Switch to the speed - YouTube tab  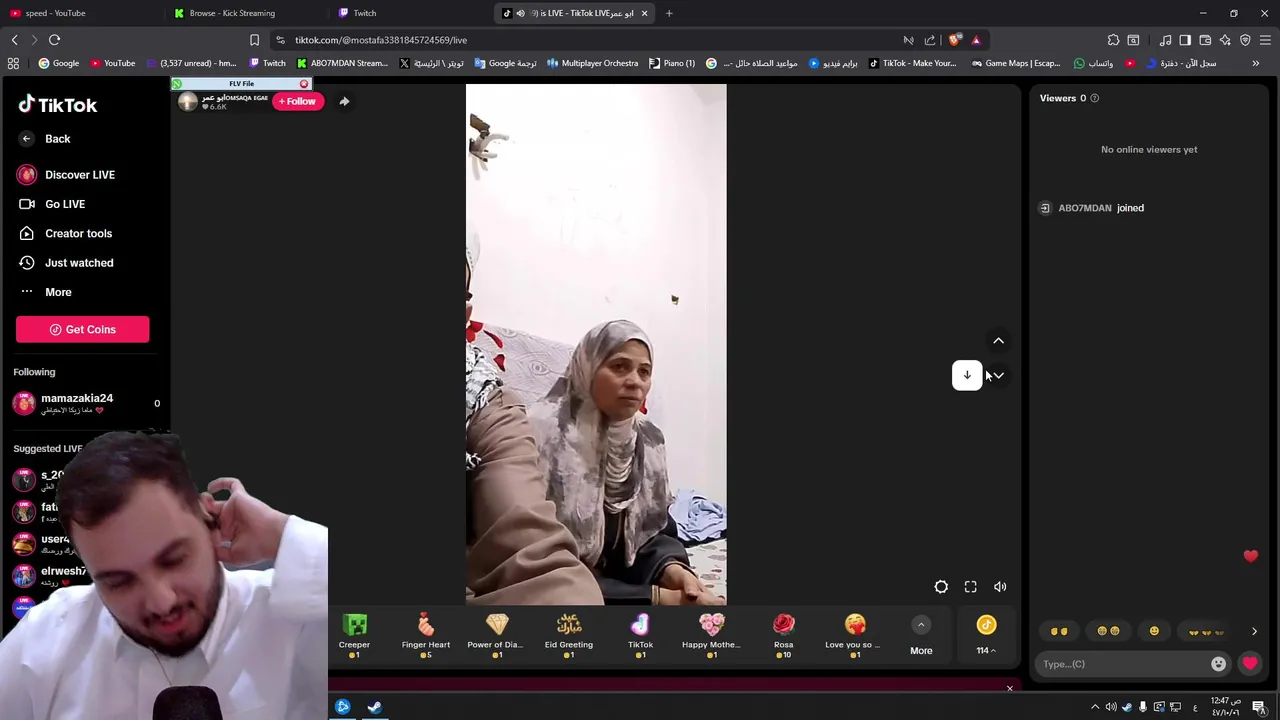pos(78,13)
